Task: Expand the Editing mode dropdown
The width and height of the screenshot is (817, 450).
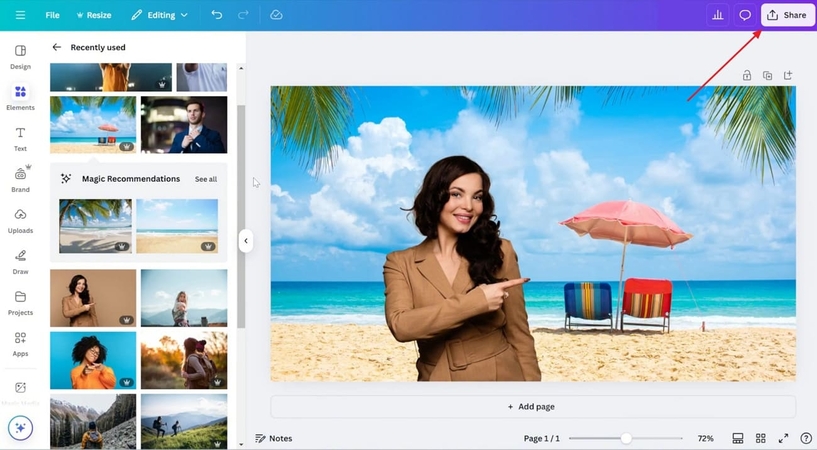Action: point(159,15)
